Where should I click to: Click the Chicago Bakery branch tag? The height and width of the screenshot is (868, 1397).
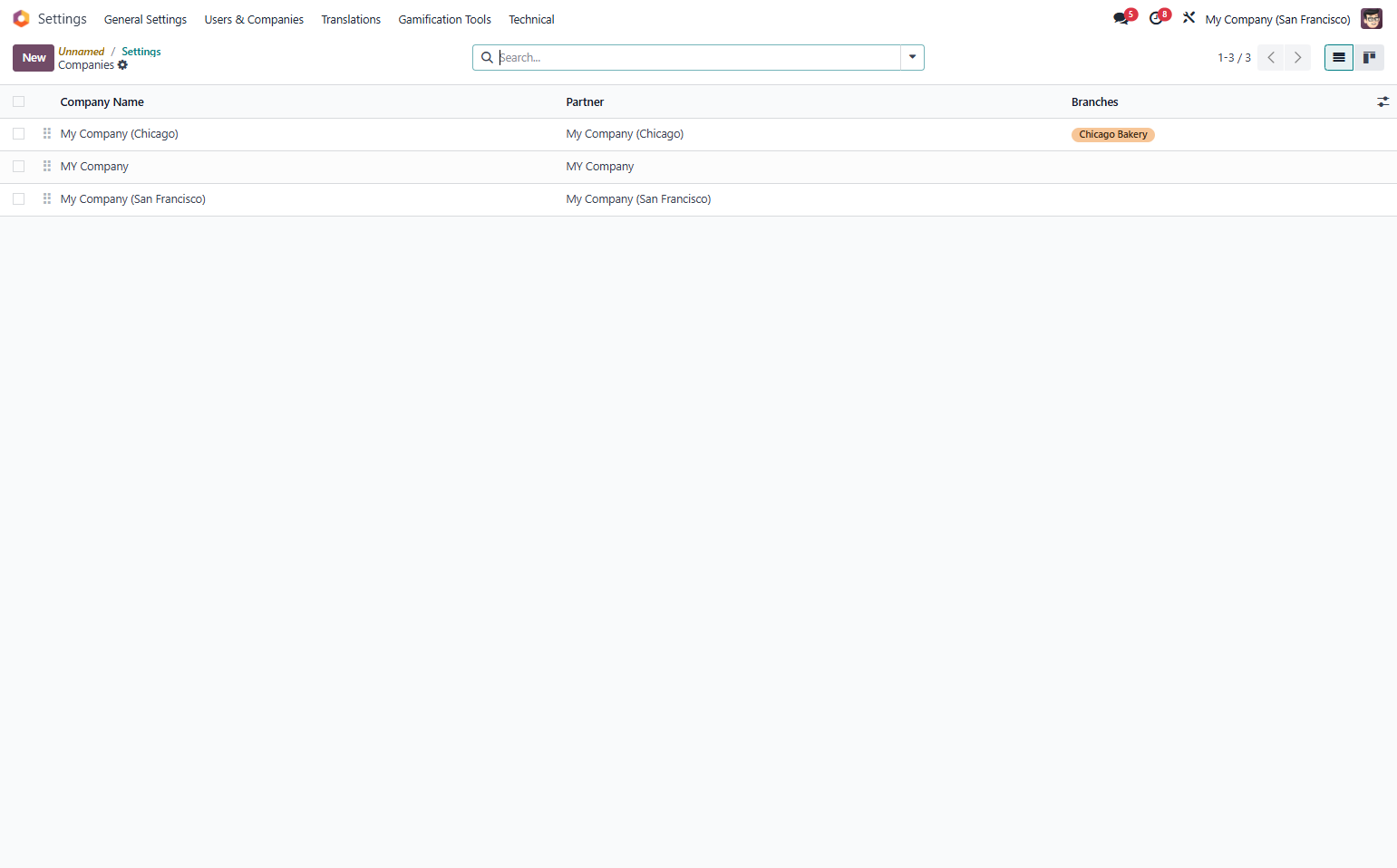(x=1113, y=135)
